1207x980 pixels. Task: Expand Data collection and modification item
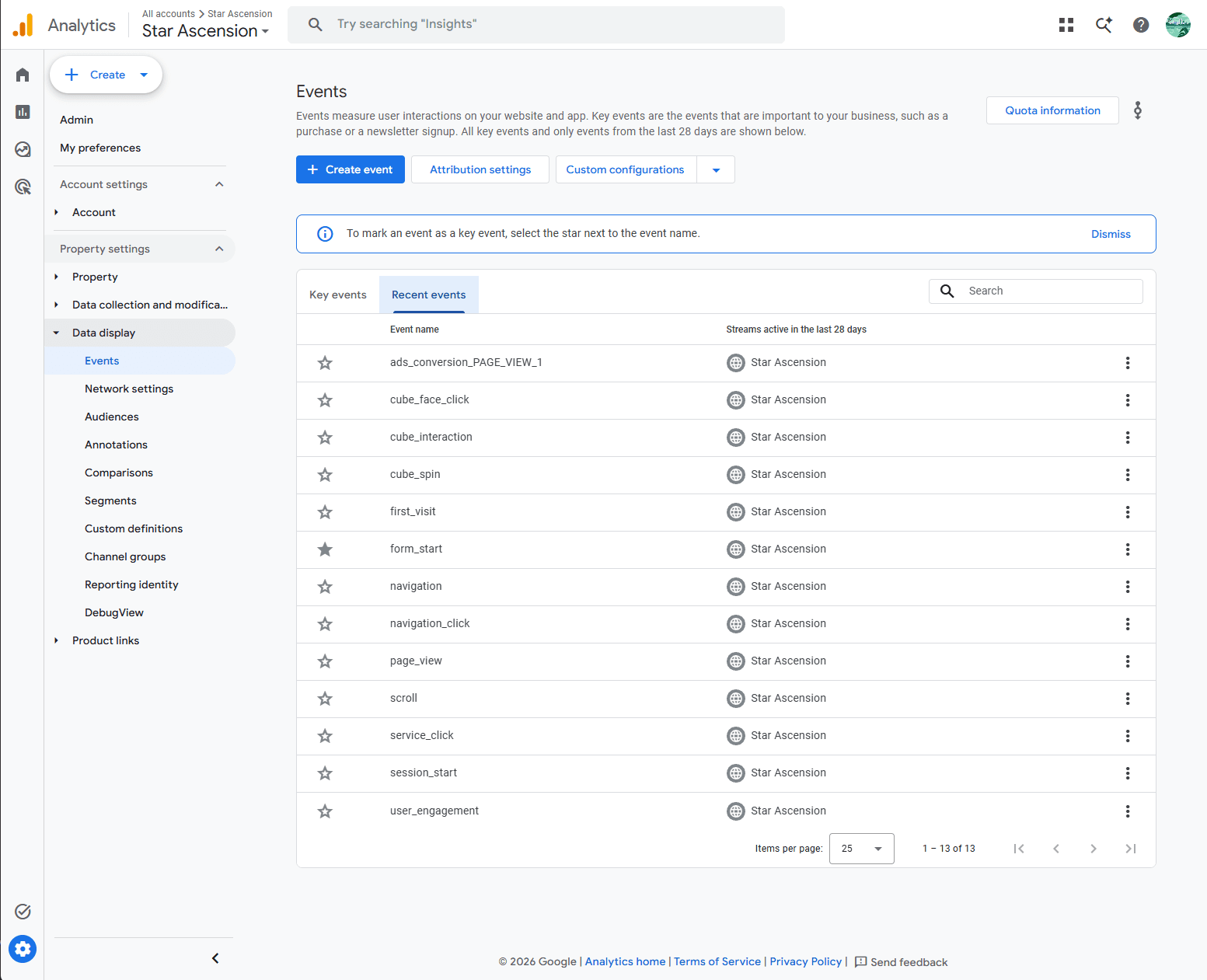point(56,305)
